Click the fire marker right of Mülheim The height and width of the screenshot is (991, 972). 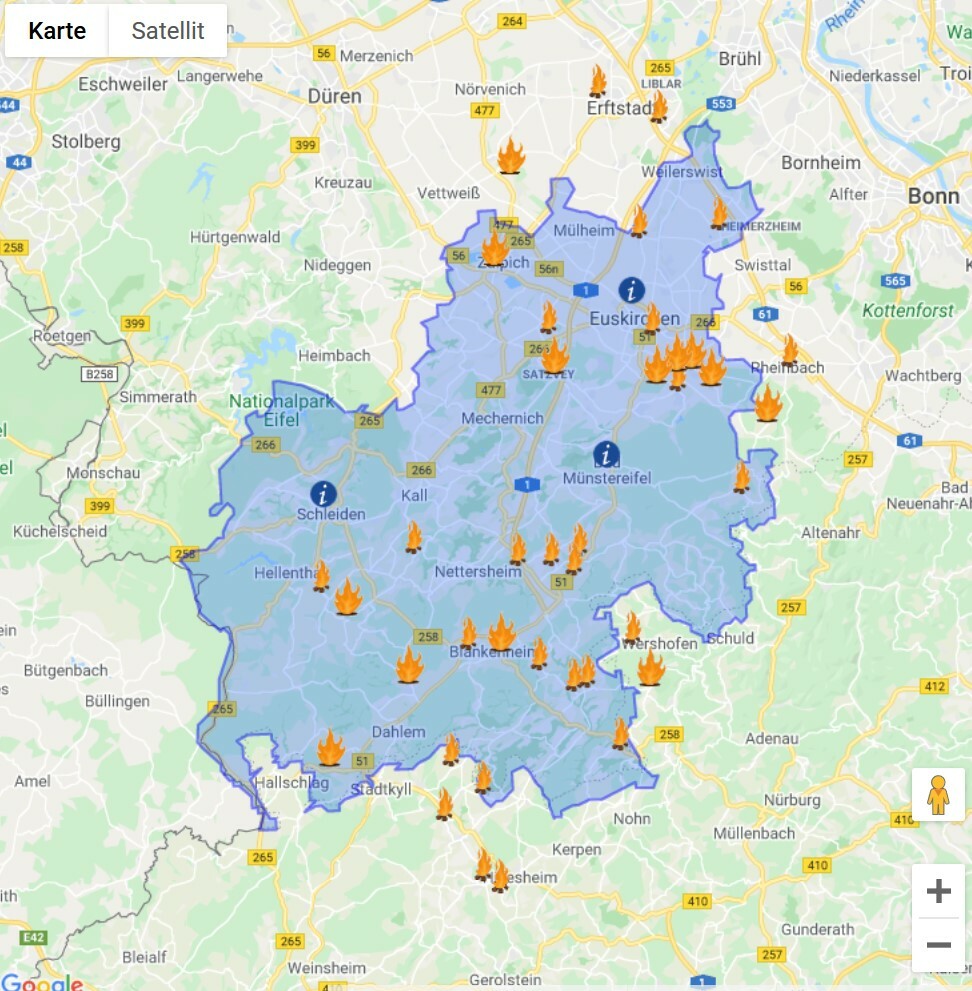[639, 221]
